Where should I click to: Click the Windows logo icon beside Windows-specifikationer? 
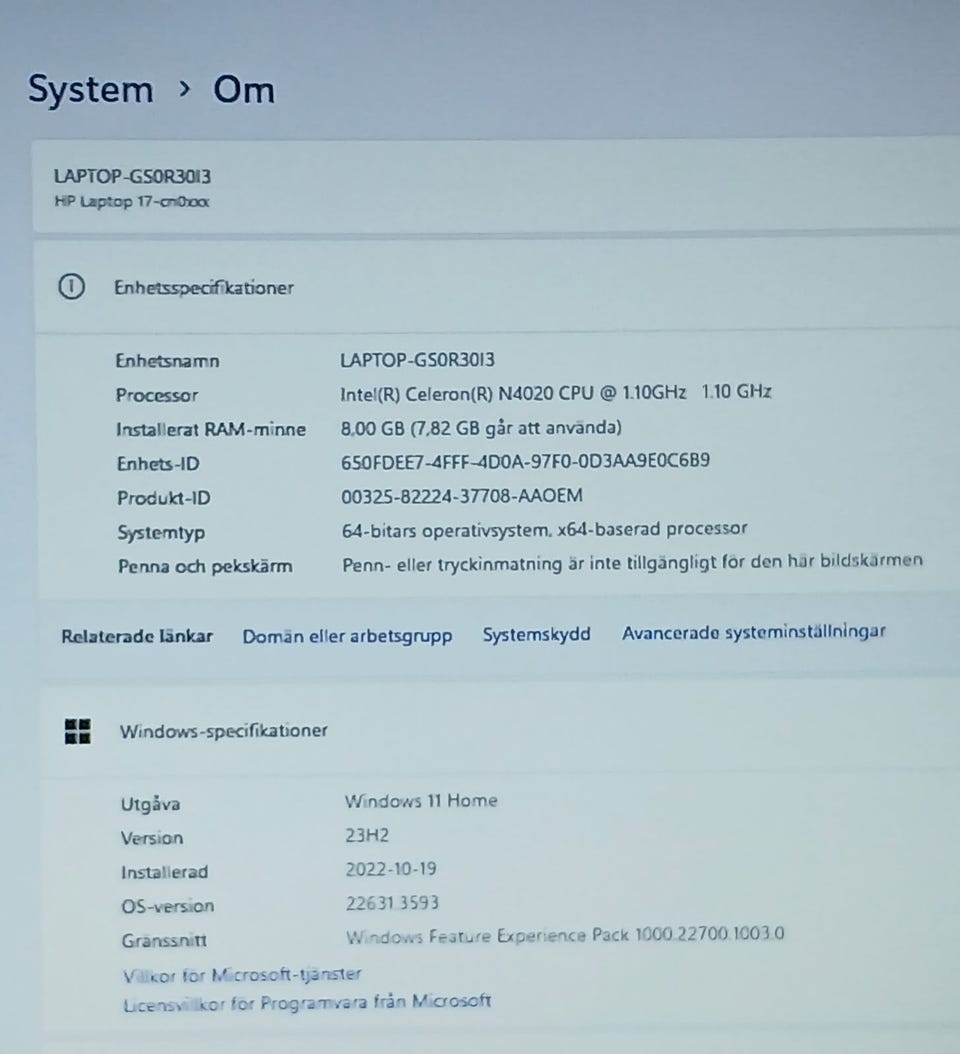(77, 731)
